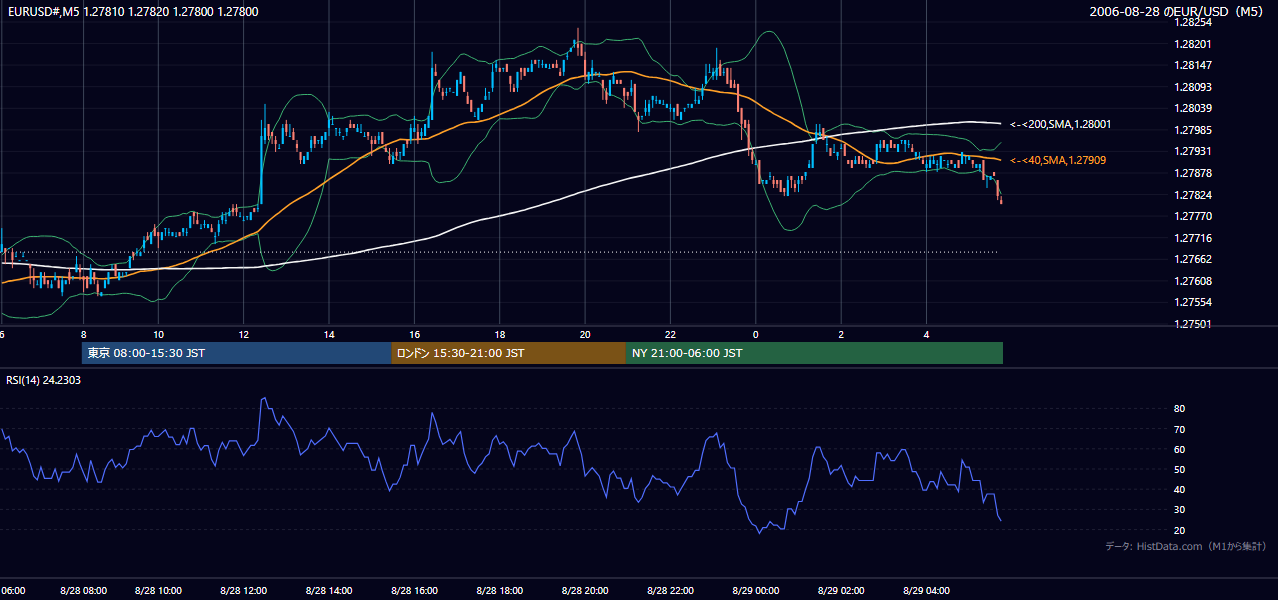Click the EURUSD#,M5 price header text
This screenshot has height=600, width=1278.
(x=132, y=12)
